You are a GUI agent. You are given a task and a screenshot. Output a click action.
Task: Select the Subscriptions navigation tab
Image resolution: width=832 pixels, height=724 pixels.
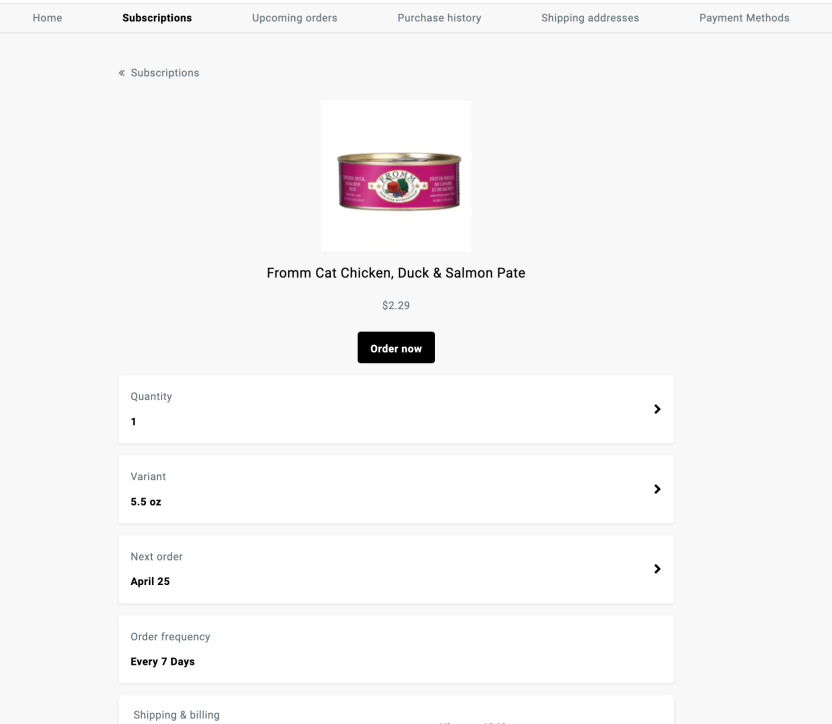point(157,18)
